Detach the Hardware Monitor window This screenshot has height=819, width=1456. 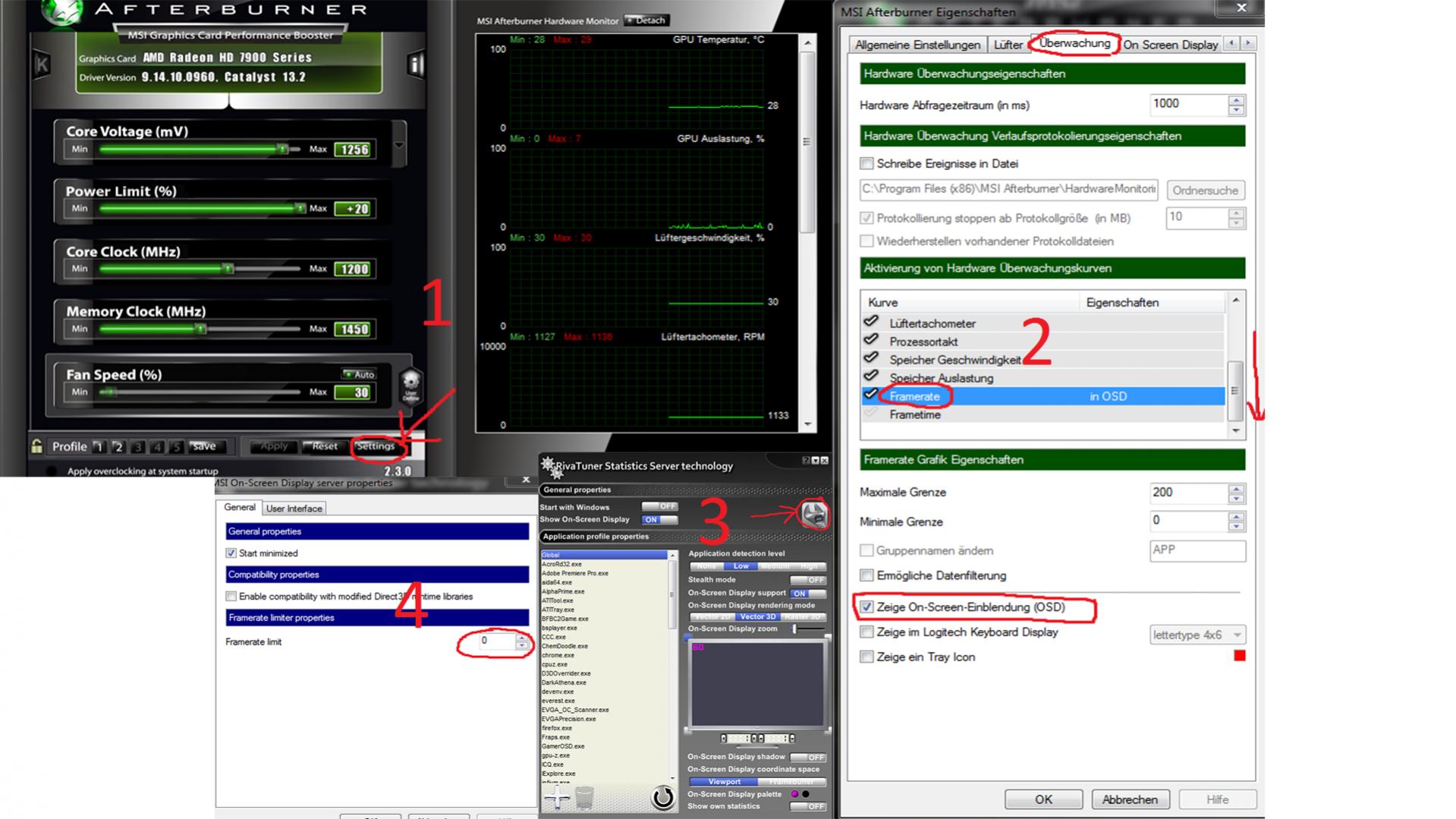(x=647, y=20)
